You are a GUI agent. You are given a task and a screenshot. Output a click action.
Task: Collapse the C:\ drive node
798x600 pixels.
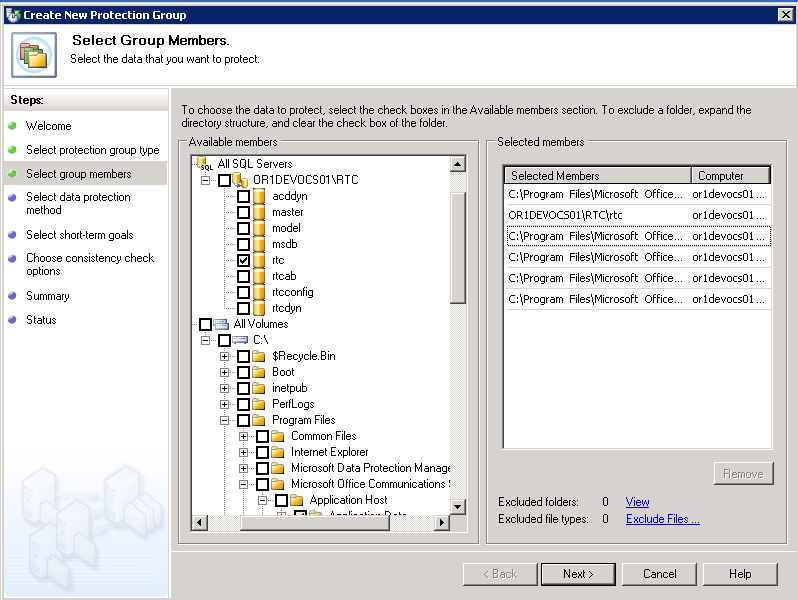[206, 340]
